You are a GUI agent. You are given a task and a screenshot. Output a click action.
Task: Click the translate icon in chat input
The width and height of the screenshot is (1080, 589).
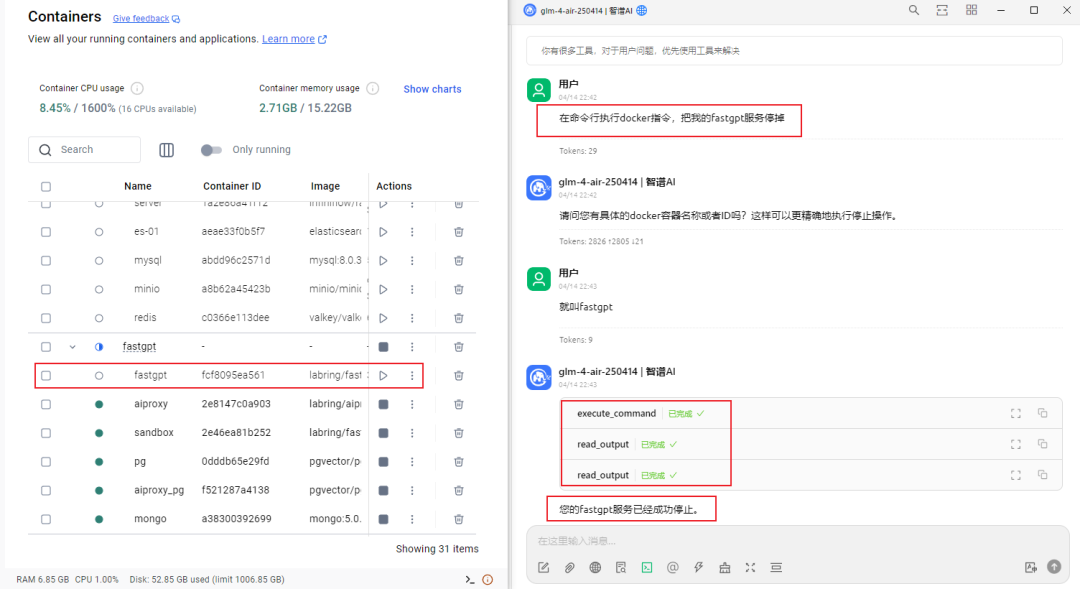click(x=1030, y=567)
